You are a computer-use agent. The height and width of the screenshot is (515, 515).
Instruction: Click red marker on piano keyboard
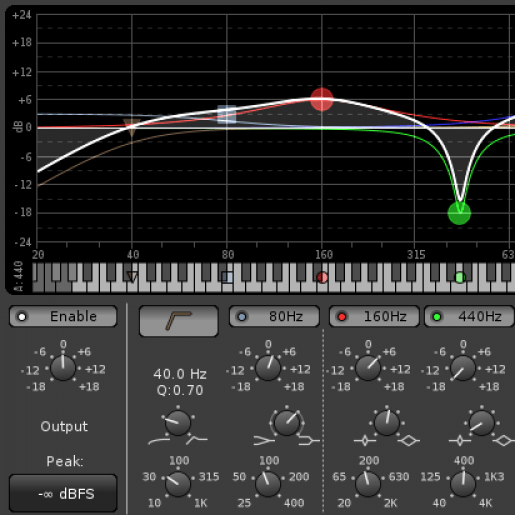(322, 277)
